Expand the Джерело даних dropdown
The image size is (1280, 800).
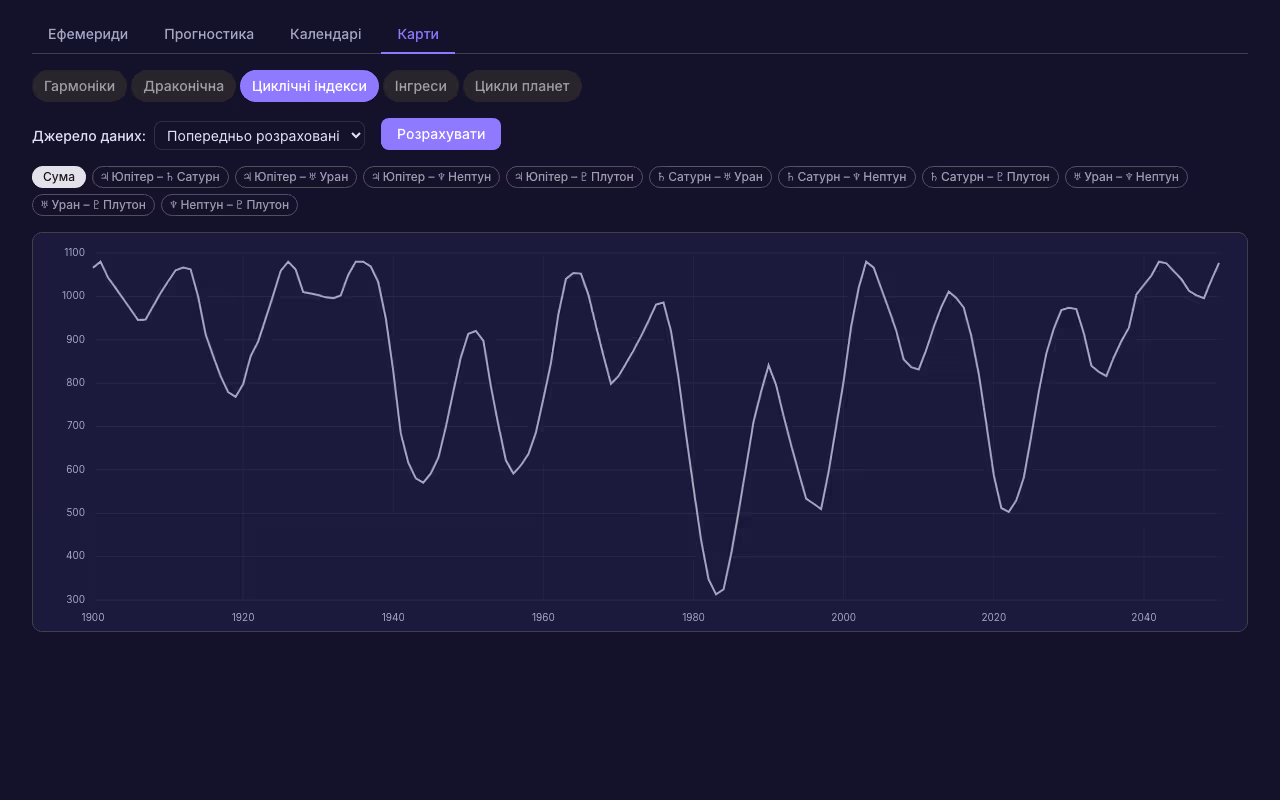pyautogui.click(x=259, y=135)
